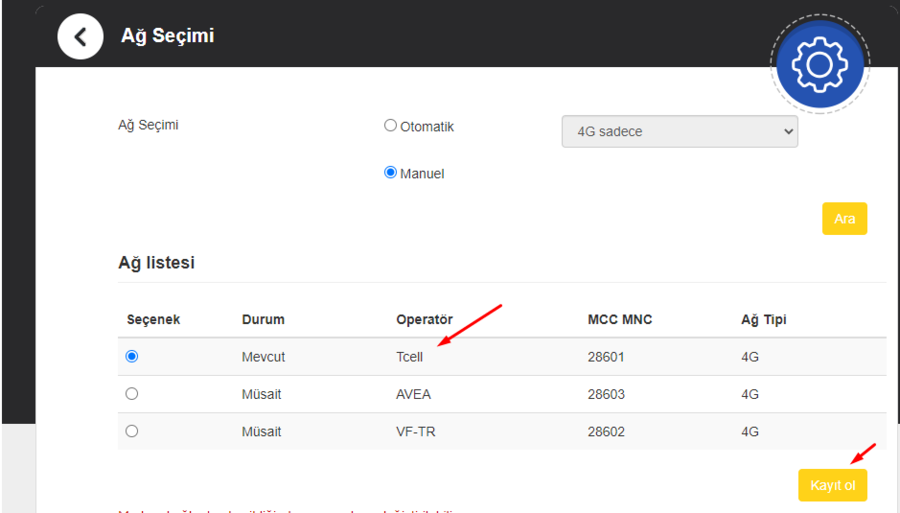Choose the AVEA network radio button
This screenshot has height=513, width=900.
(x=132, y=394)
